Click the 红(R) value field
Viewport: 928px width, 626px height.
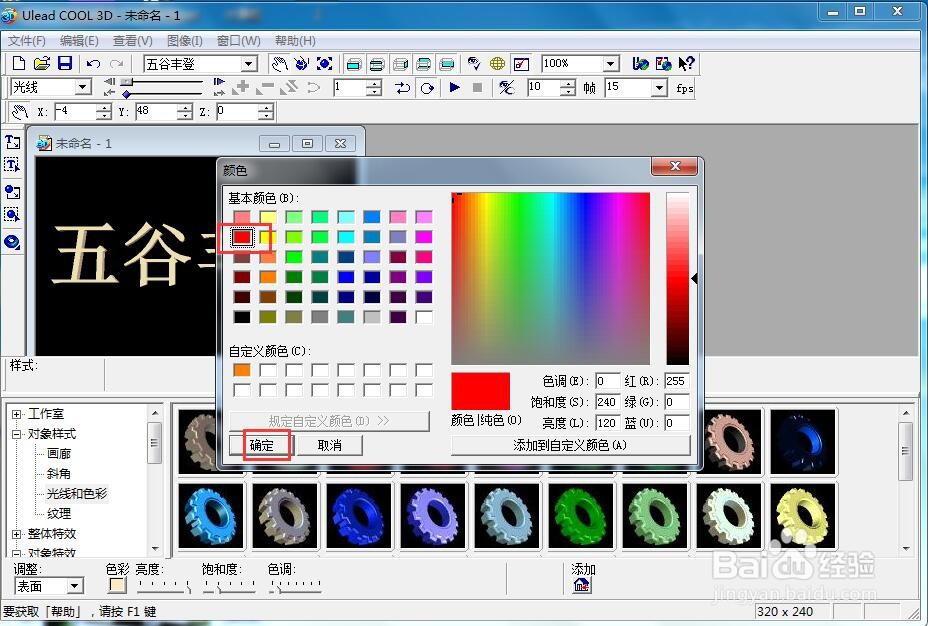(x=676, y=381)
